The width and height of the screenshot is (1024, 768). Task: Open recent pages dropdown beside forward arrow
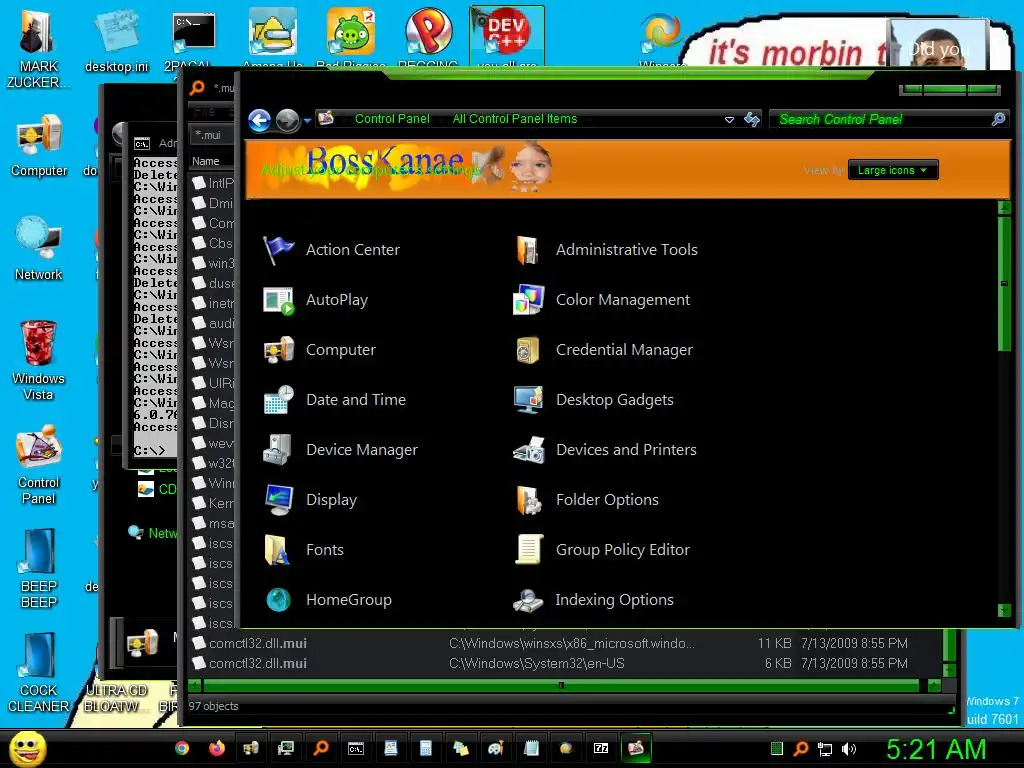[307, 121]
